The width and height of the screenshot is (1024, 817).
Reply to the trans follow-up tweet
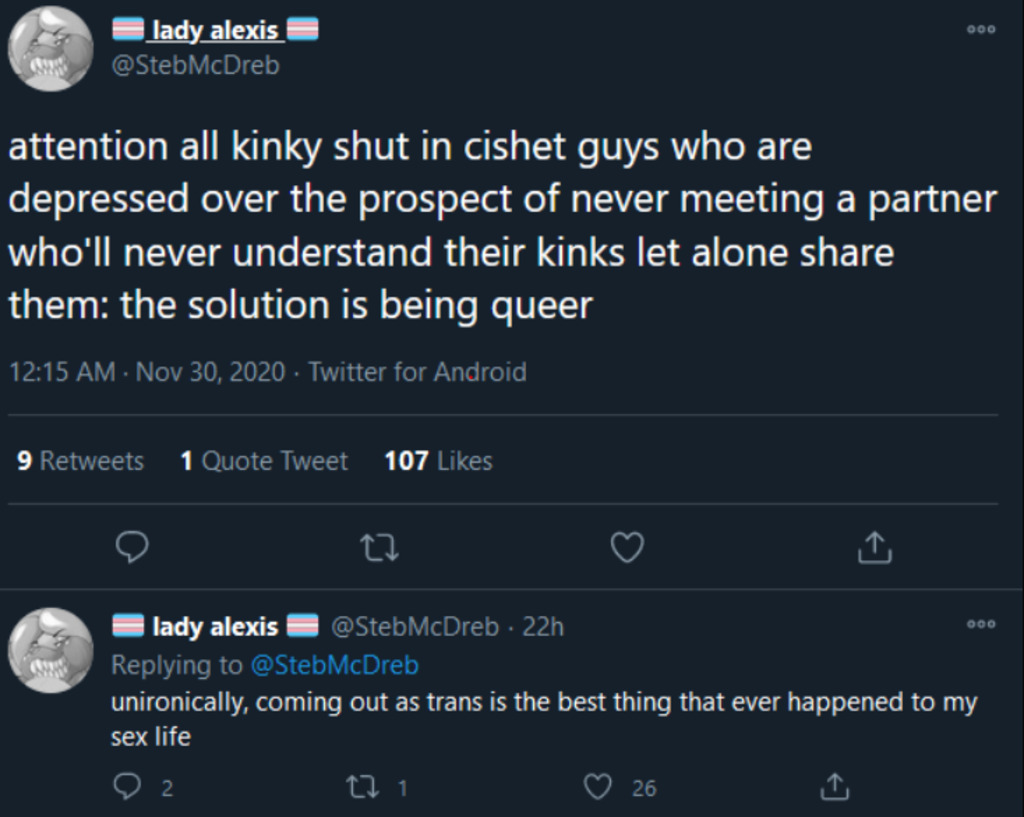(127, 788)
